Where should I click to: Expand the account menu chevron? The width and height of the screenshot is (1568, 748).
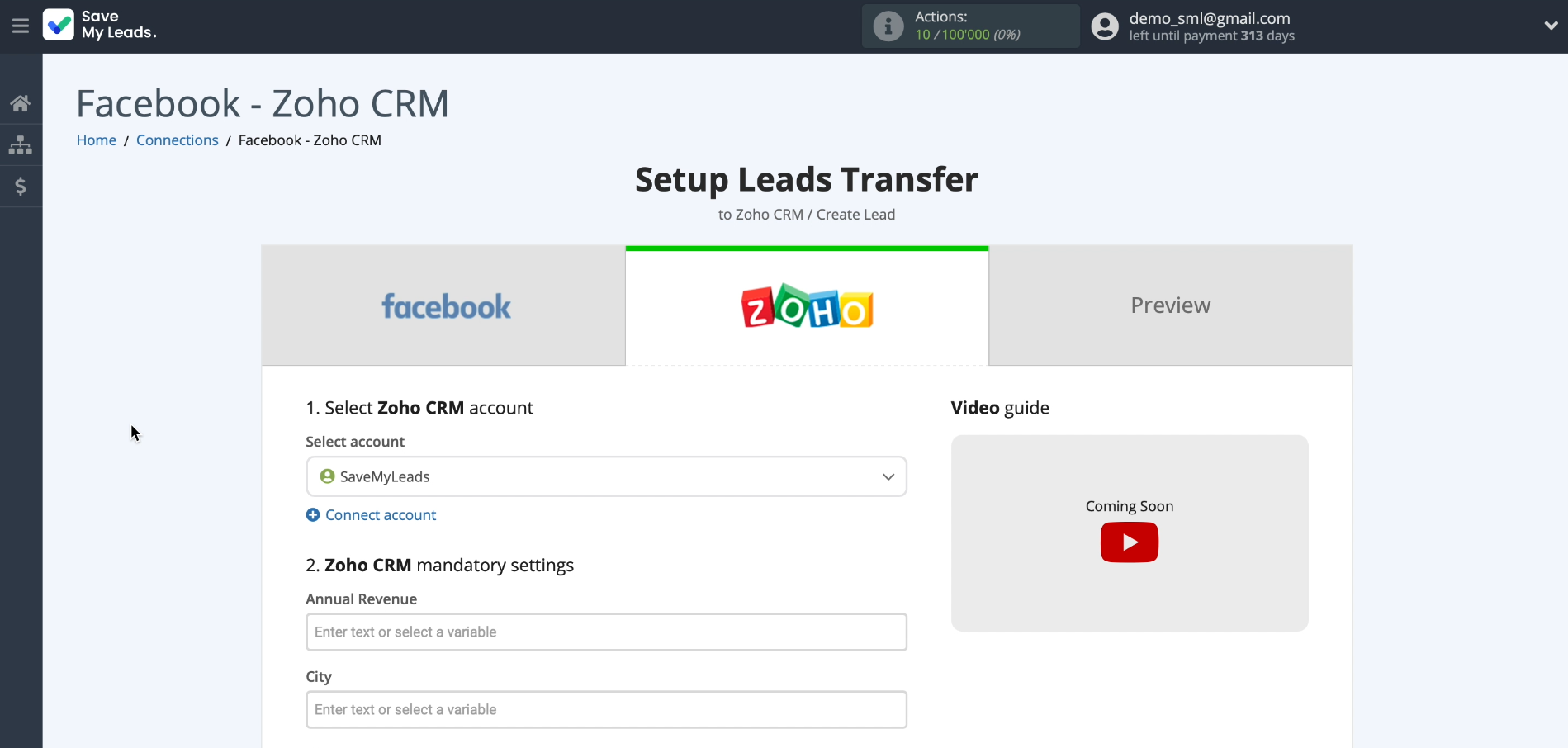tap(1551, 26)
